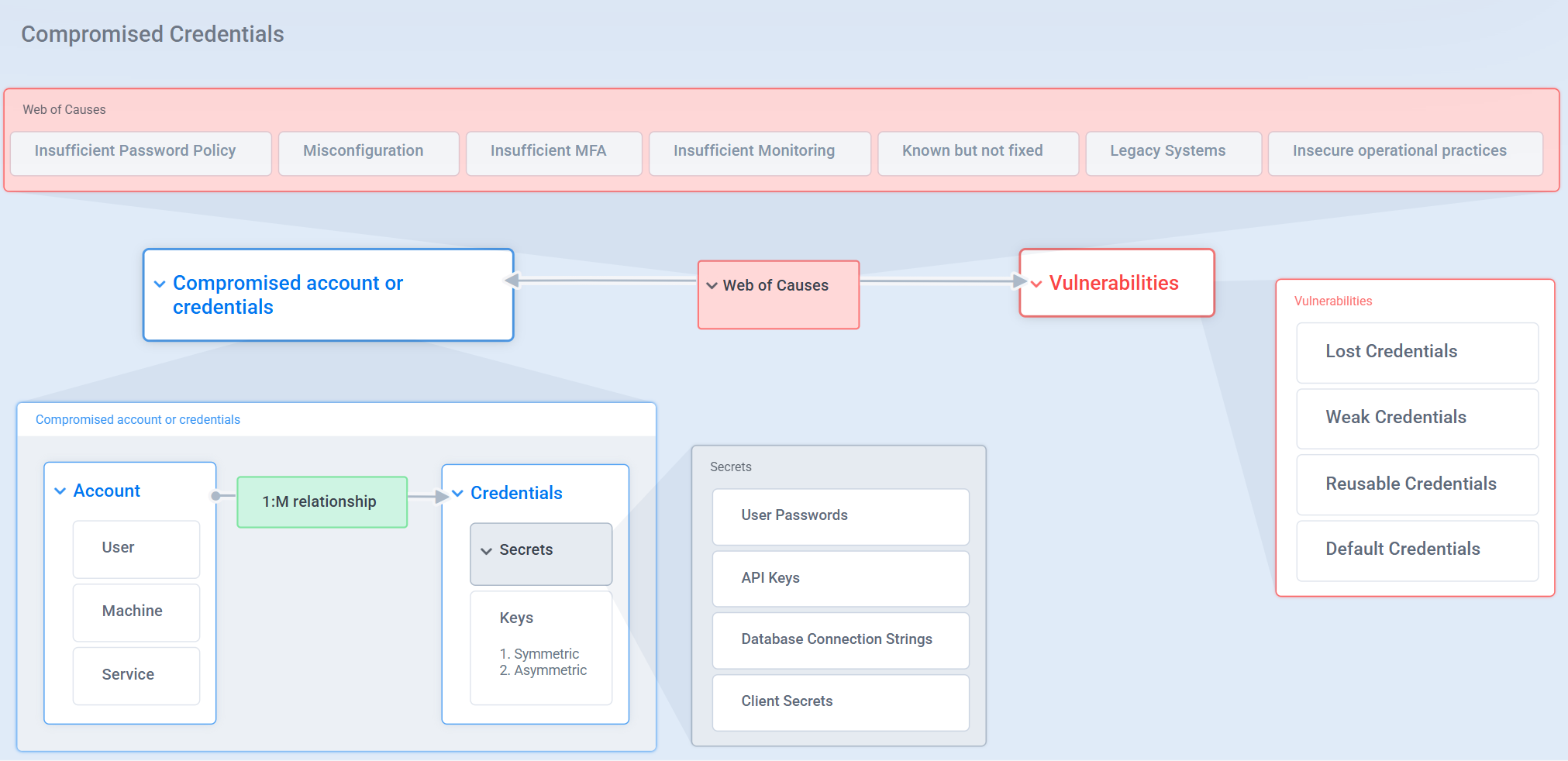The image size is (1568, 761).
Task: Select the 1:M relationship green node
Action: [x=322, y=502]
